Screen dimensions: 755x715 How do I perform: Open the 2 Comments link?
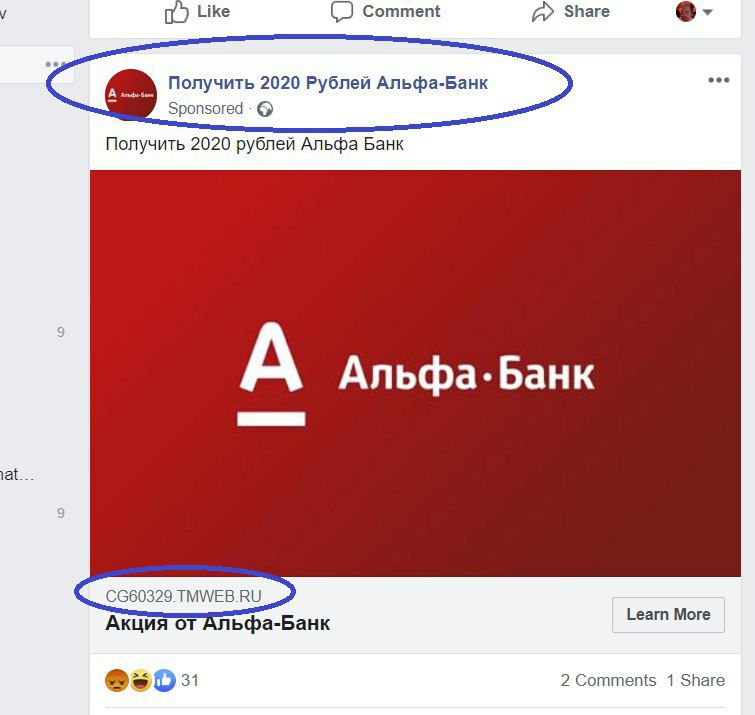coord(608,680)
